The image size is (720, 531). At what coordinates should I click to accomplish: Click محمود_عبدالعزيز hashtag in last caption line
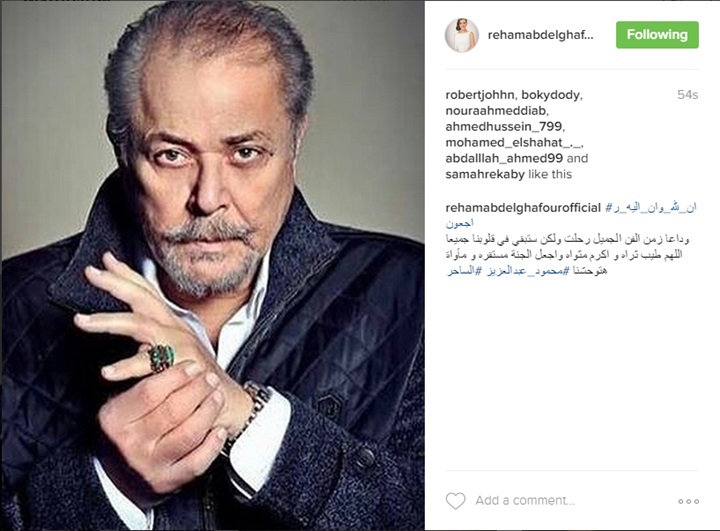[x=524, y=271]
